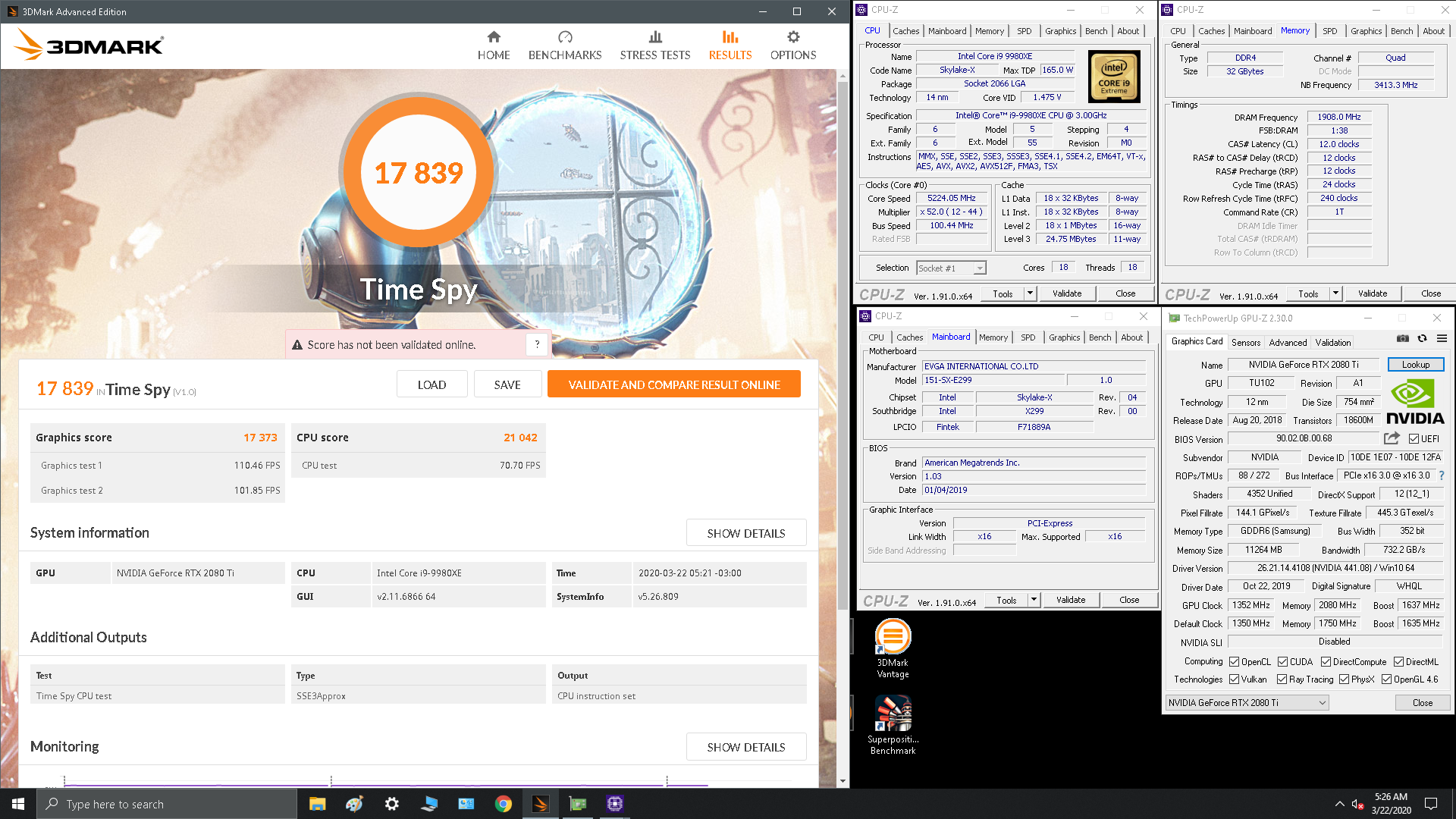Screen dimensions: 1456x819
Task: Toggle the DirectCompute checkbox in GPU-Z
Action: tap(1326, 662)
